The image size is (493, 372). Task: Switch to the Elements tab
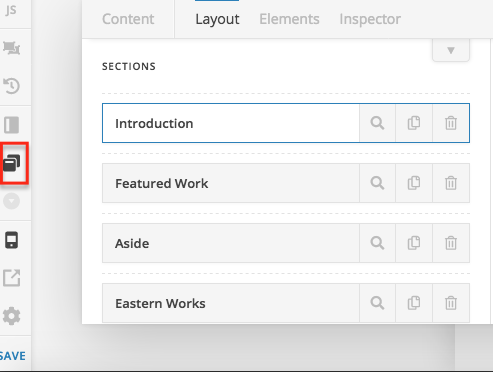tap(289, 19)
